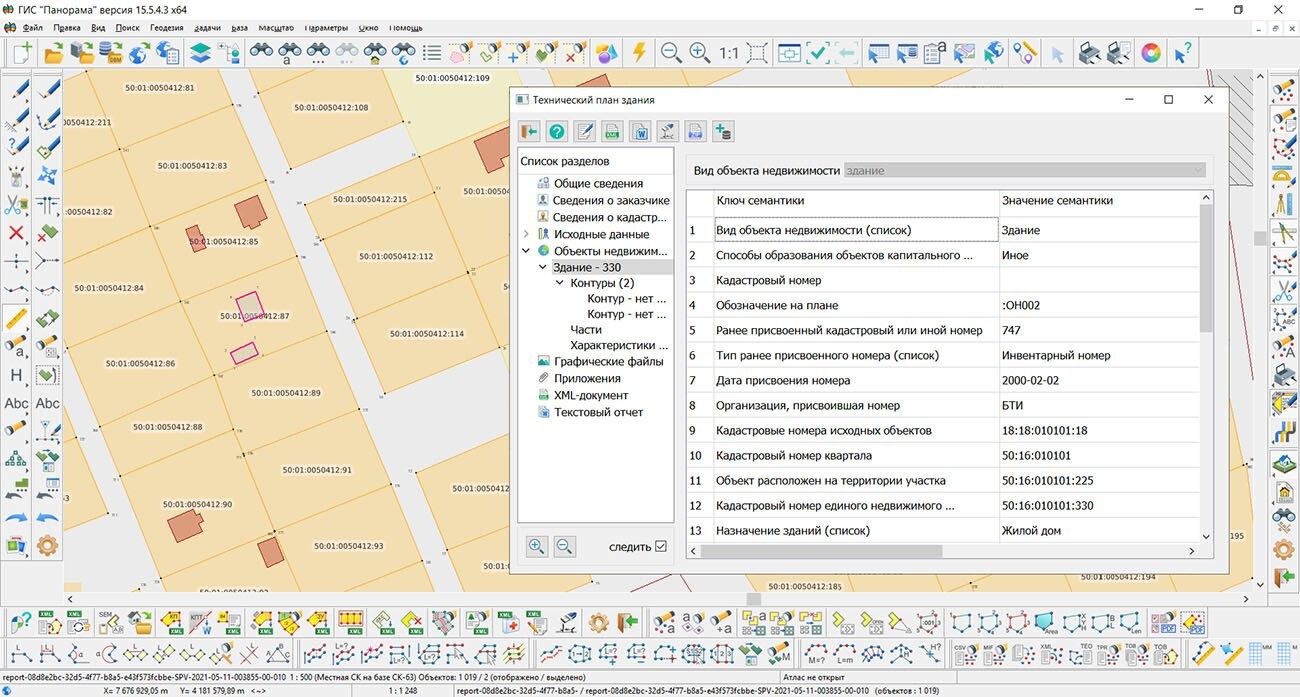The height and width of the screenshot is (697, 1300).
Task: Collapse the 'Объекты недвижимости' tree node
Action: [x=527, y=251]
